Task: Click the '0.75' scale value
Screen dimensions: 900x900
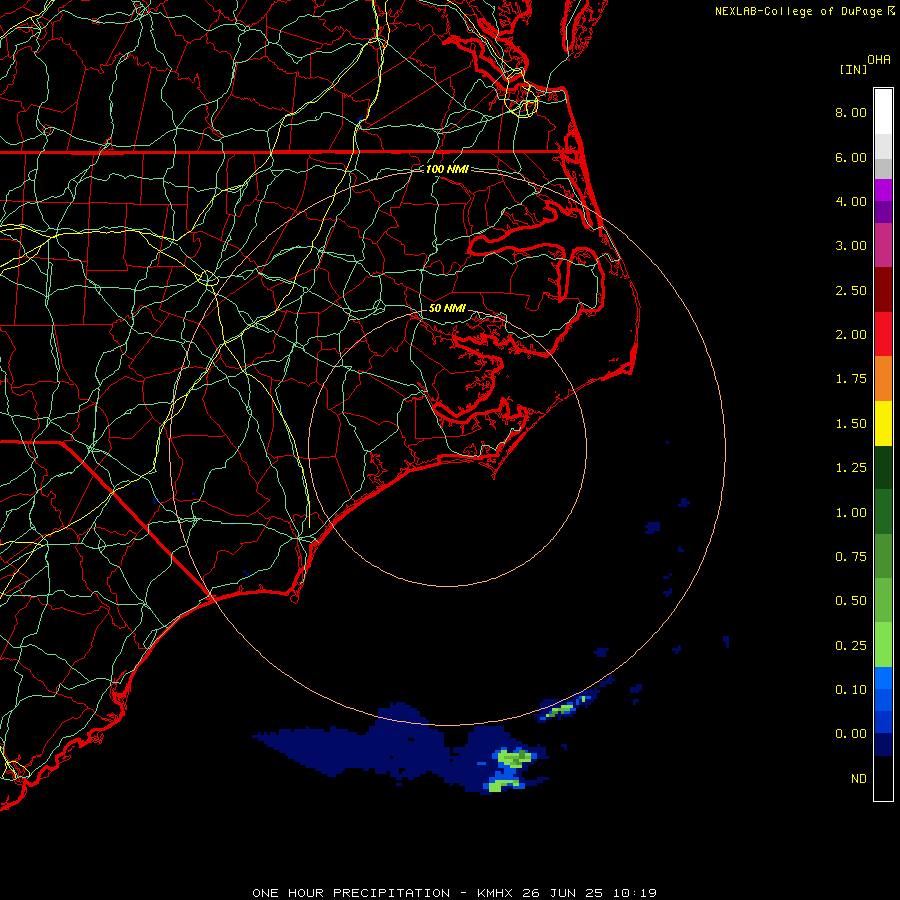Action: click(x=851, y=557)
